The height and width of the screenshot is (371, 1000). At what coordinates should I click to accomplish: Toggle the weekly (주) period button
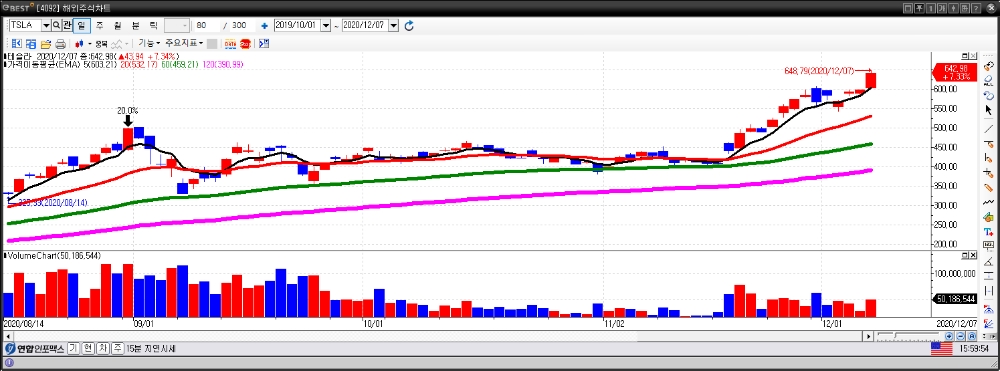99,25
